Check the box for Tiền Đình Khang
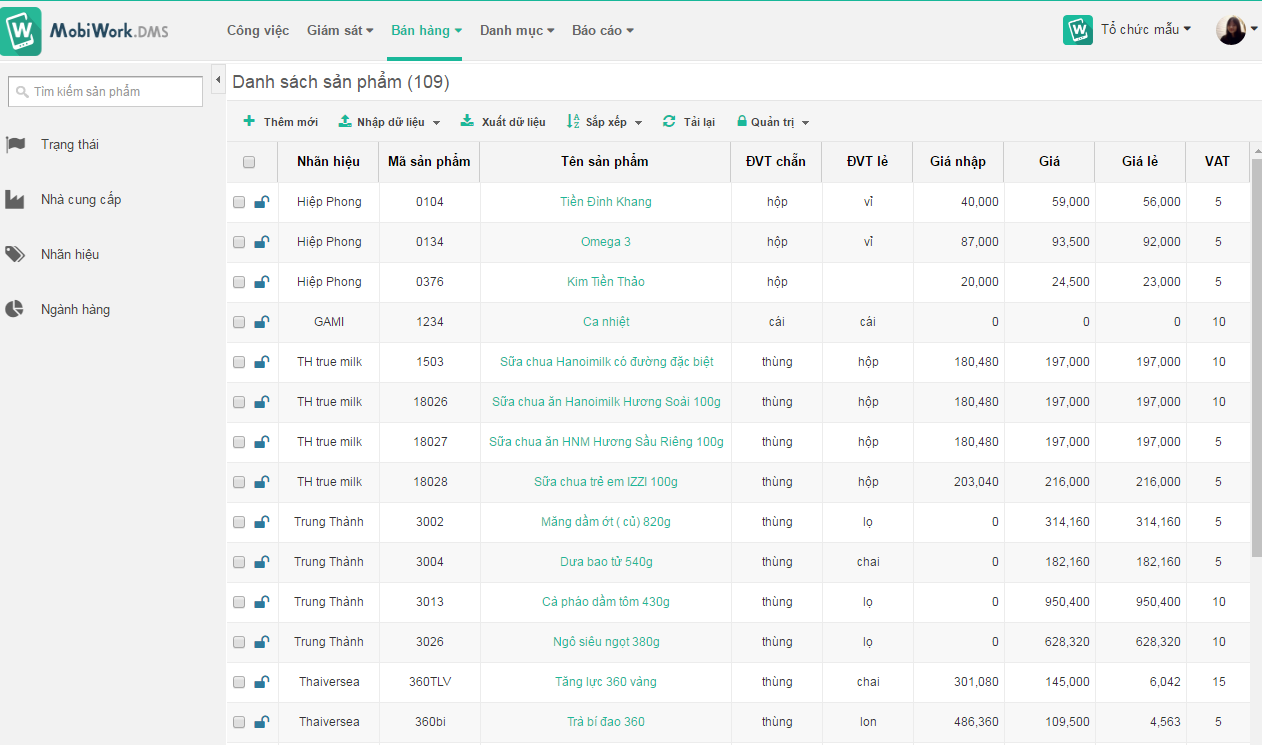The width and height of the screenshot is (1262, 745). pyautogui.click(x=239, y=202)
